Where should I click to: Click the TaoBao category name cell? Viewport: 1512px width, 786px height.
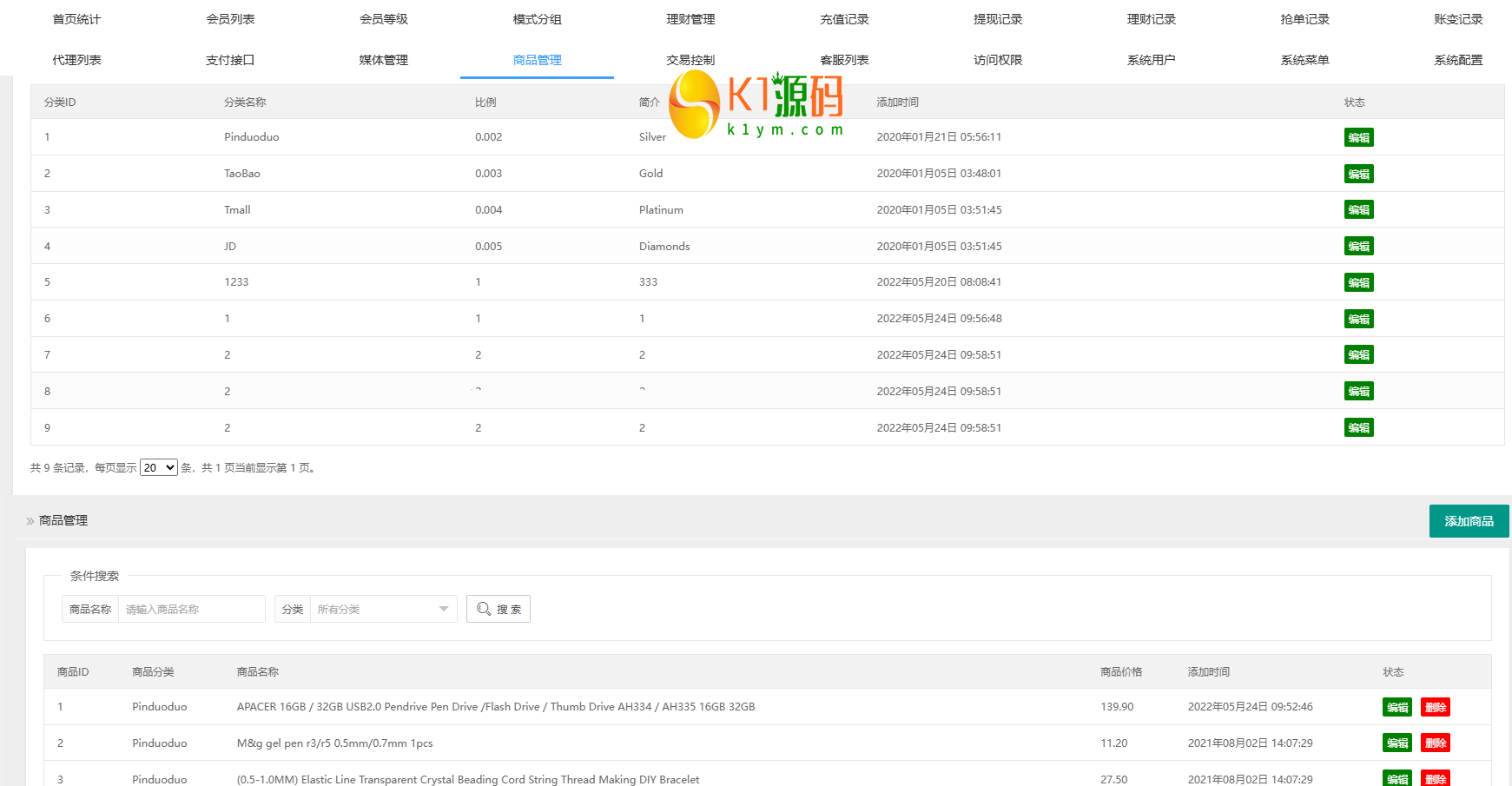[242, 174]
